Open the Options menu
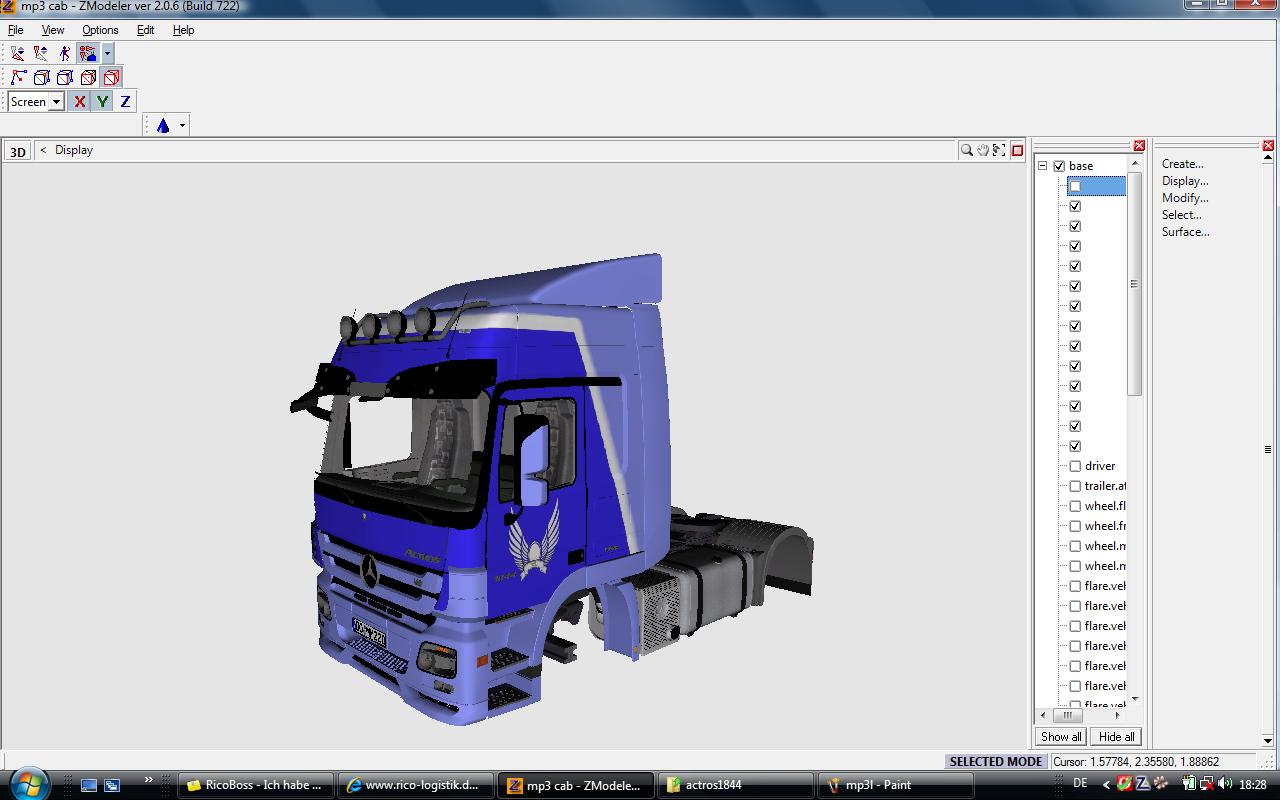 click(100, 30)
